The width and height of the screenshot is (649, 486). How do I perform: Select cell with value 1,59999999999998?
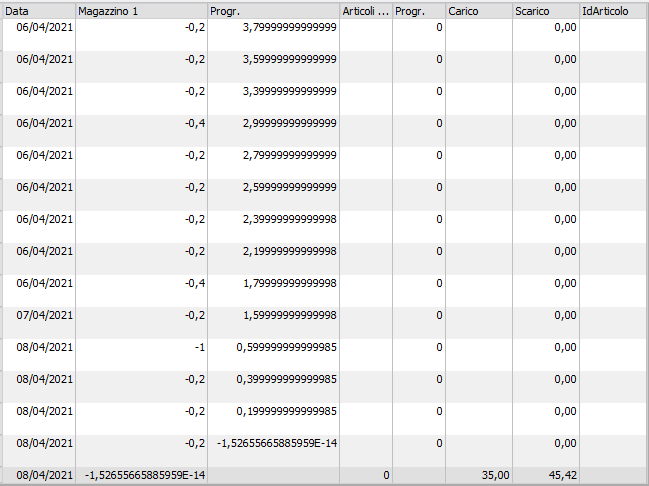point(274,322)
